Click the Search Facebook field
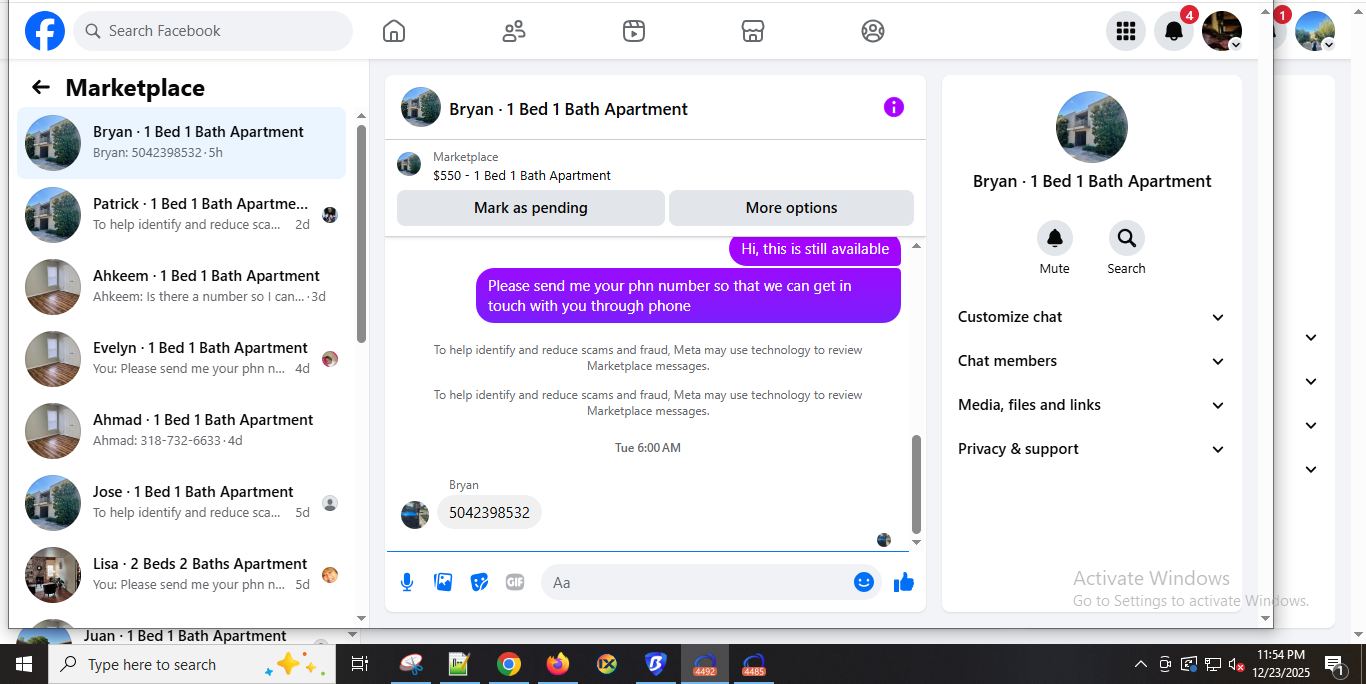The image size is (1366, 684). [213, 31]
